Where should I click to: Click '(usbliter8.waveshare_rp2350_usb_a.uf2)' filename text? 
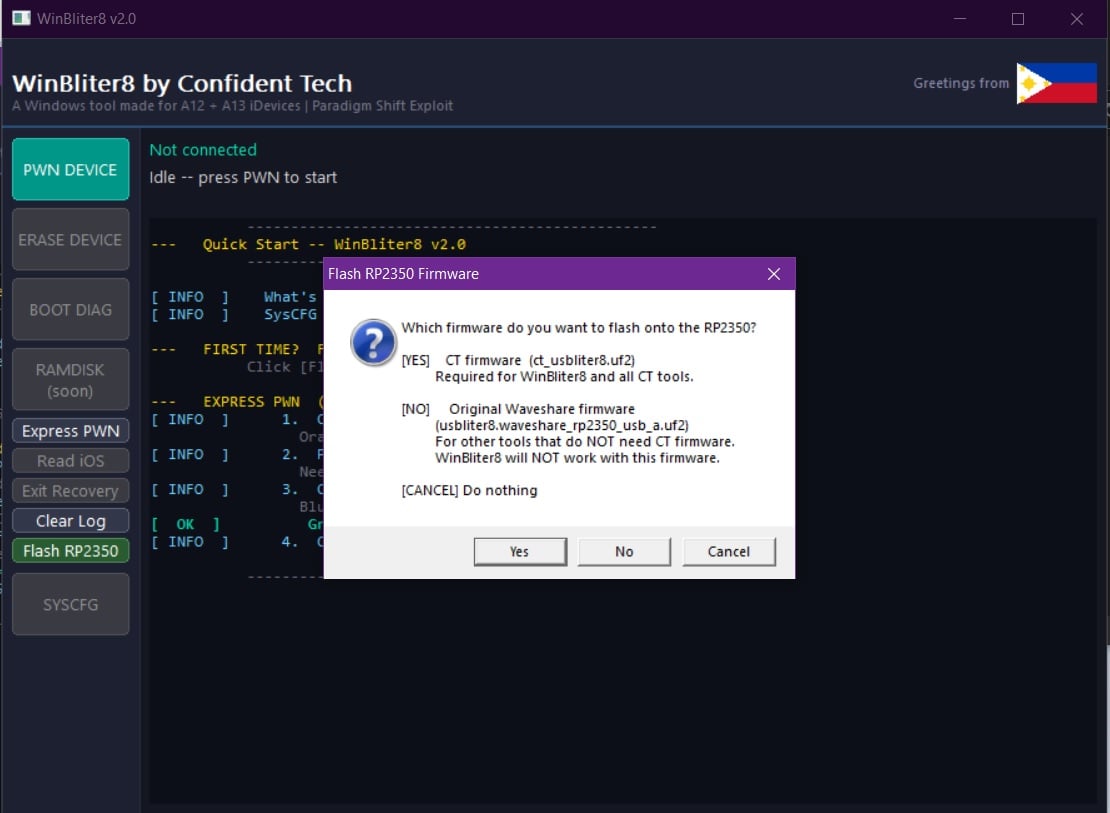561,425
